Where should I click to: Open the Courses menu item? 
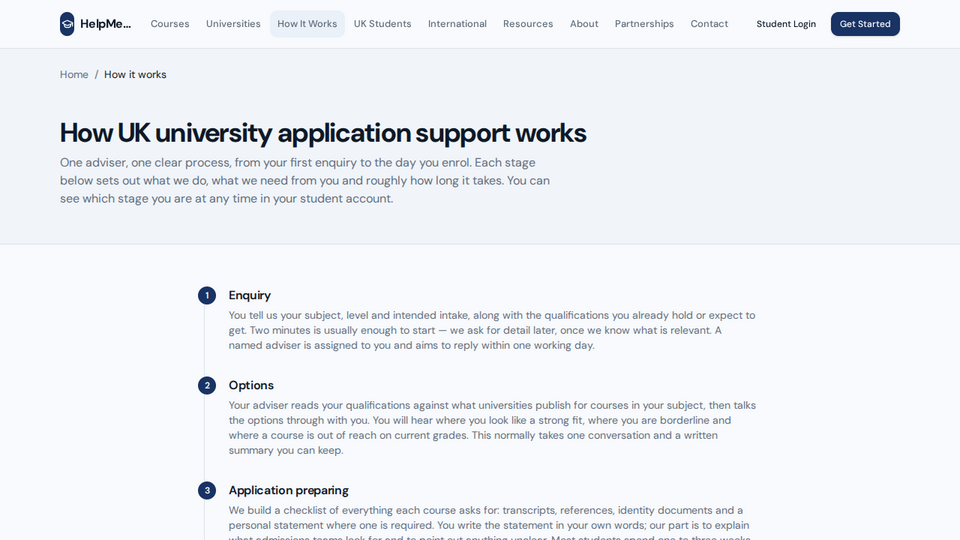pyautogui.click(x=170, y=24)
